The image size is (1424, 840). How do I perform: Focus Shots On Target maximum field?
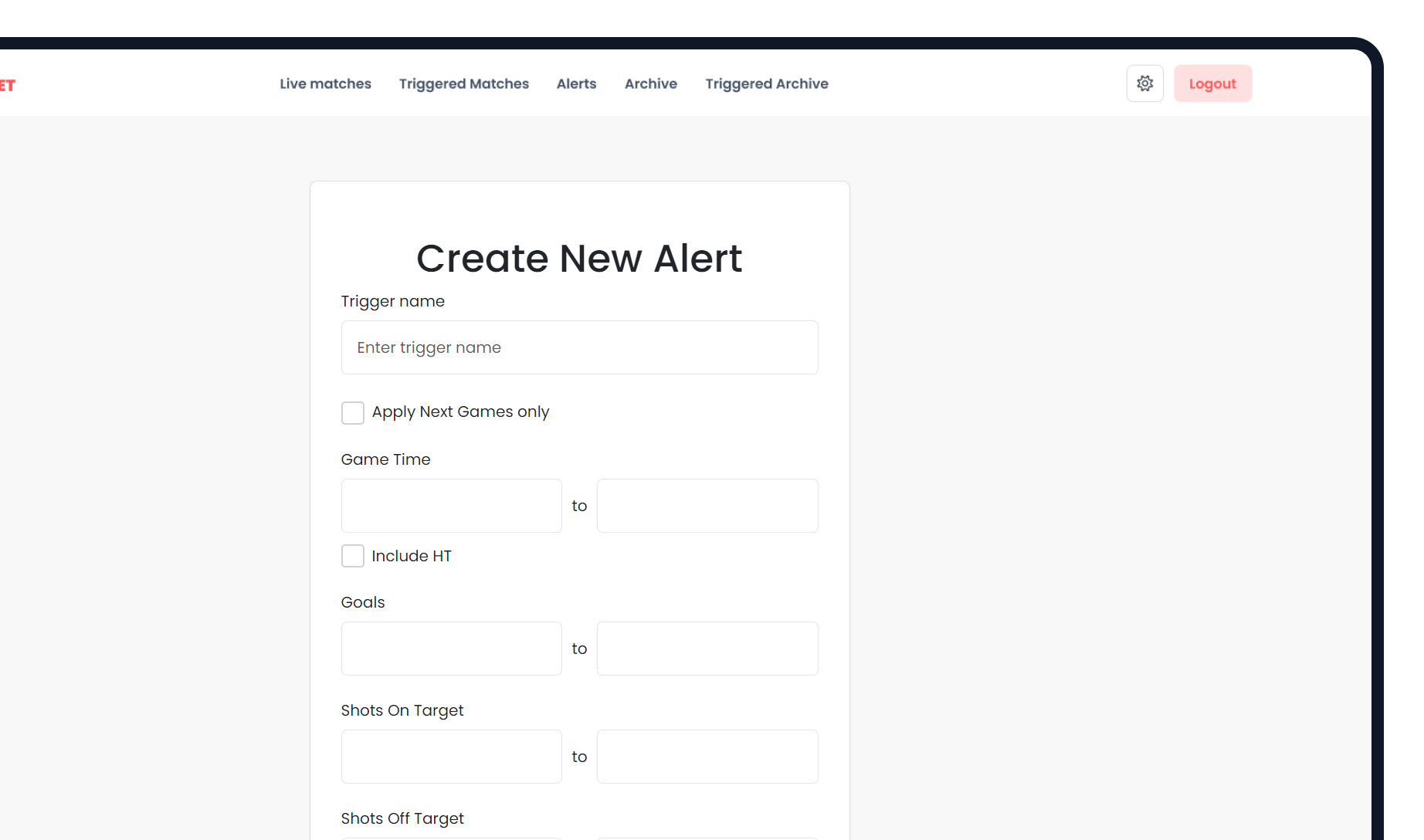[x=707, y=757]
